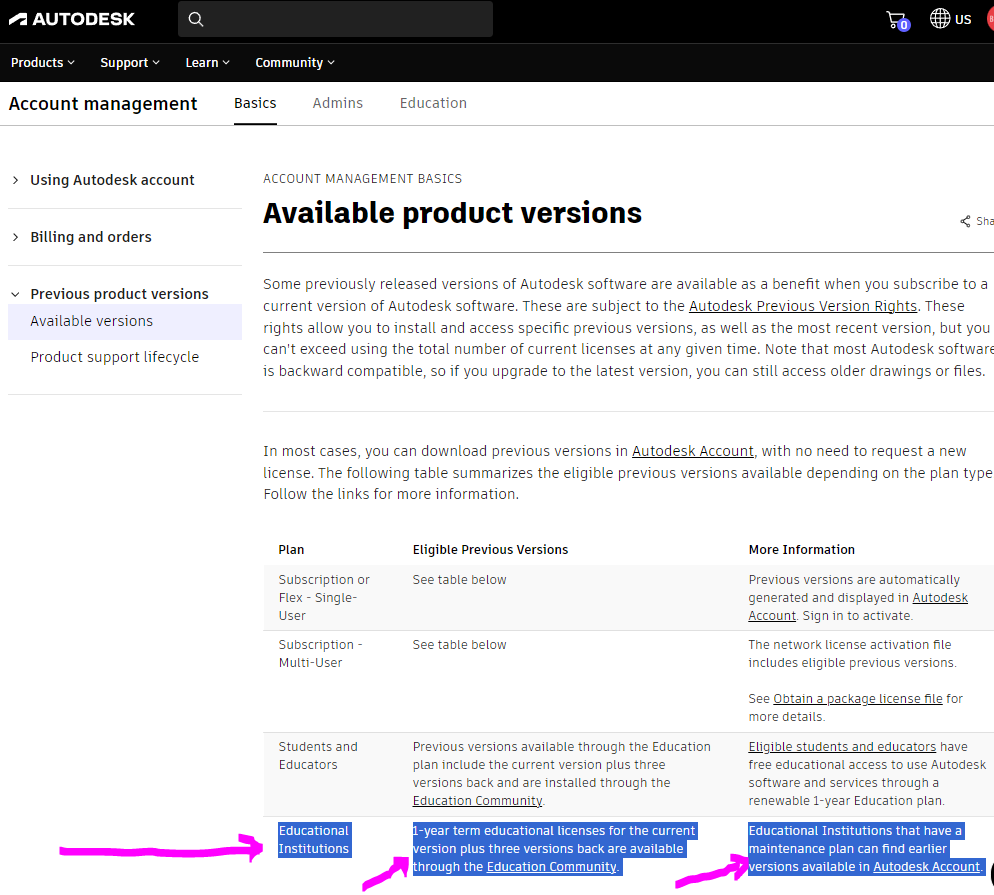Switch to the Education tab
994x895 pixels.
click(x=433, y=102)
